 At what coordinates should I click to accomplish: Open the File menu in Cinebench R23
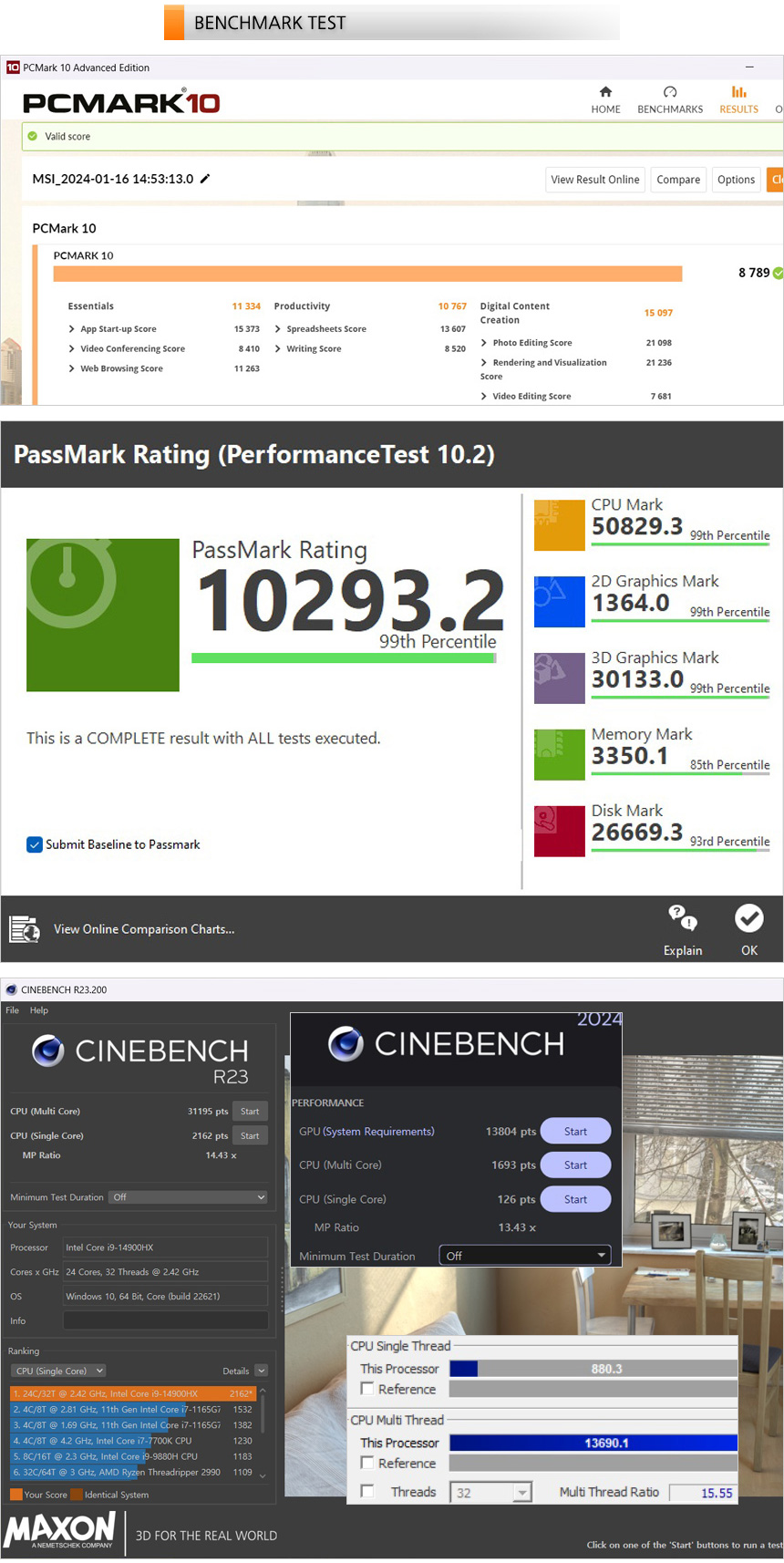tap(12, 1010)
